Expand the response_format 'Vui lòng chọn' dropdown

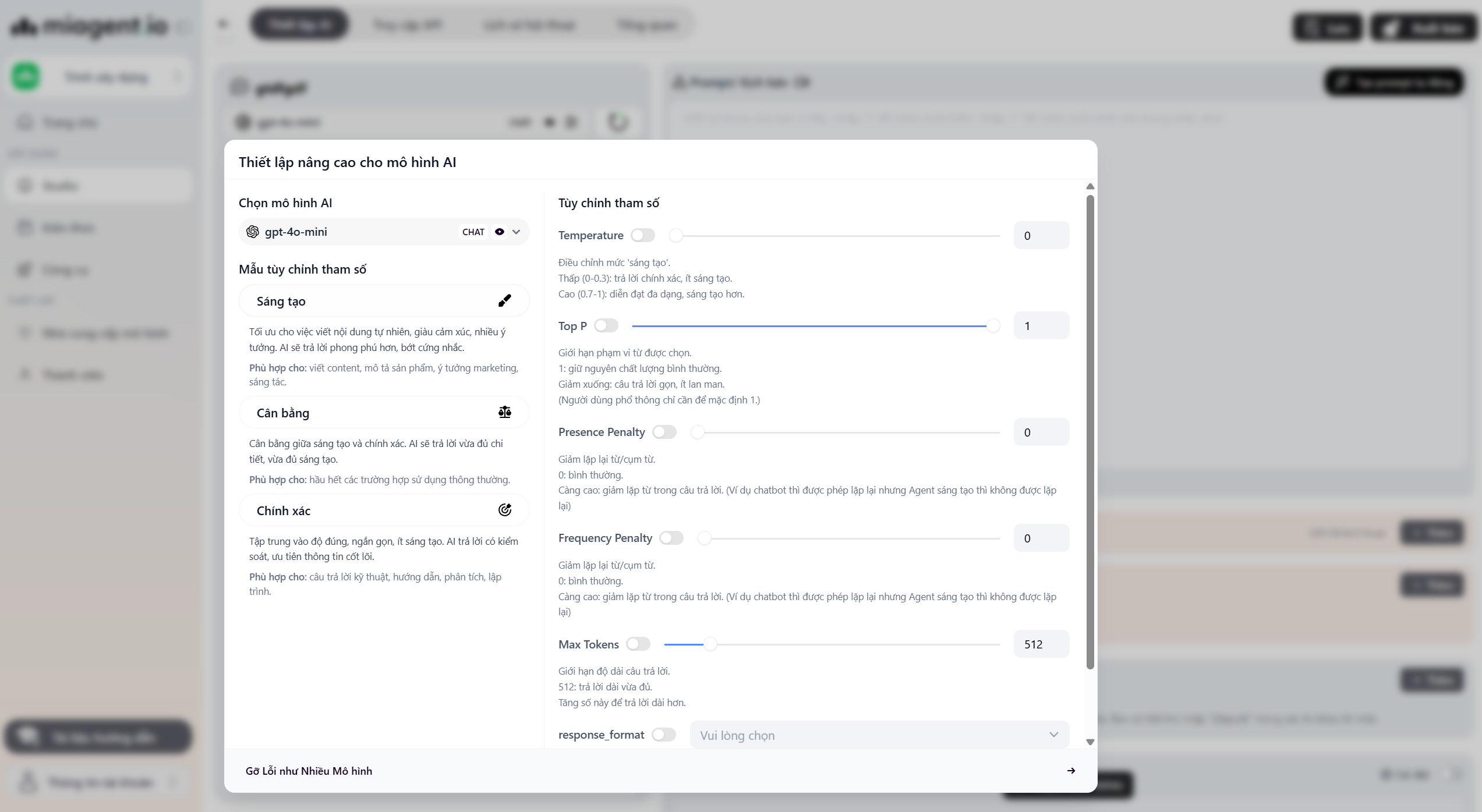click(x=879, y=735)
